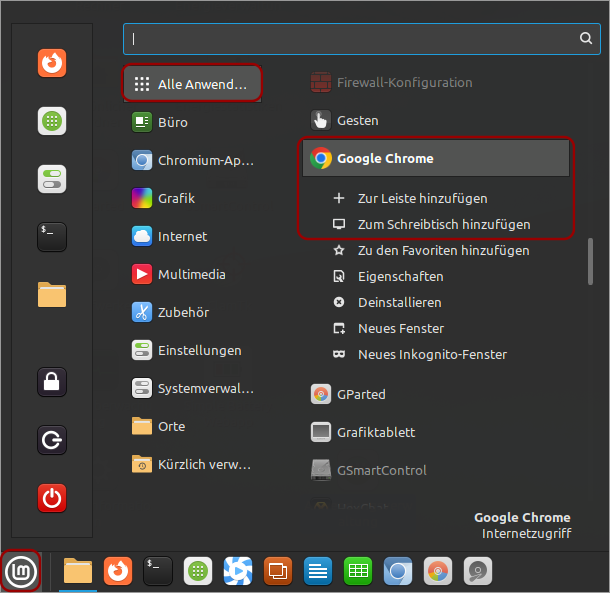
Task: Open the Büro category
Action: pos(192,122)
